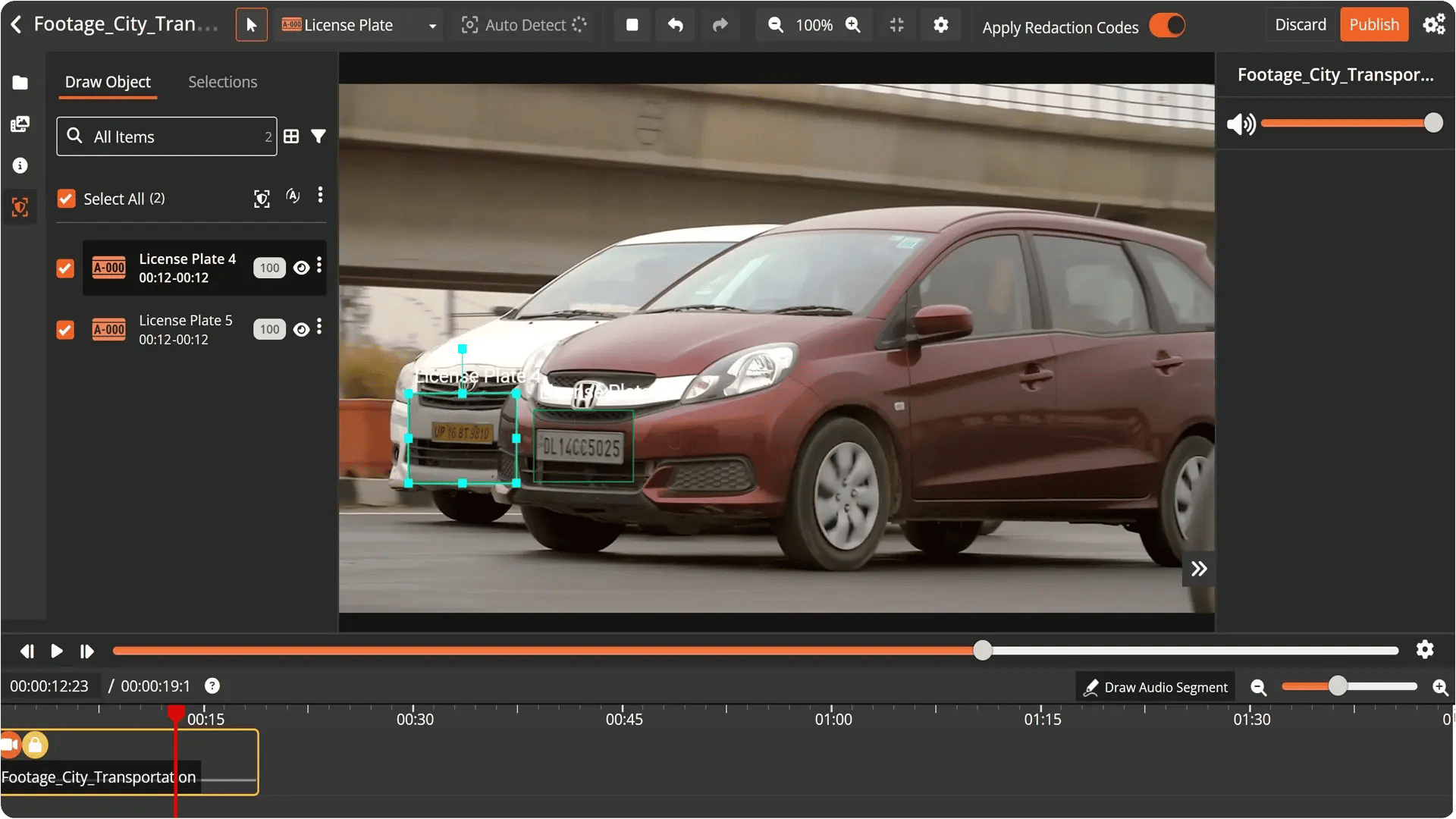Stop drawing with the square stop icon
The width and height of the screenshot is (1456, 819).
(632, 25)
